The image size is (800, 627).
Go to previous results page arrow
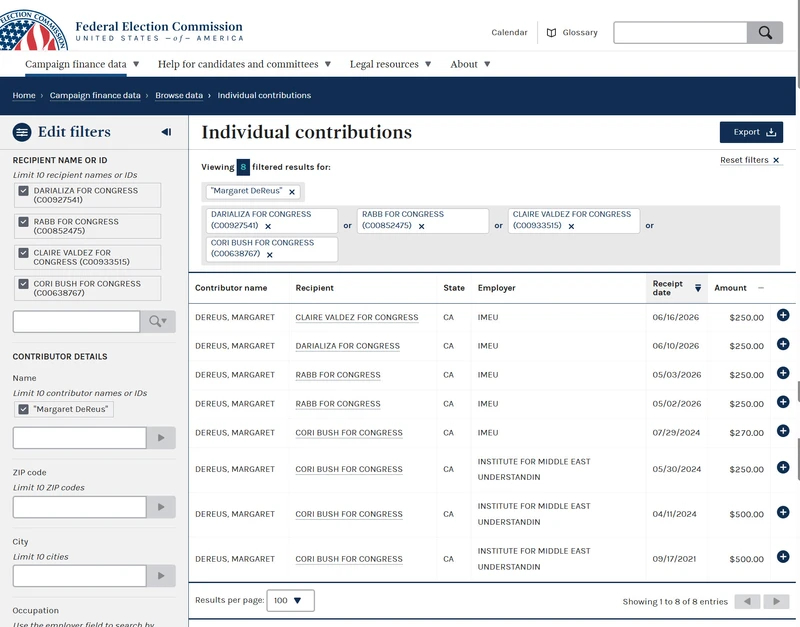pos(747,601)
